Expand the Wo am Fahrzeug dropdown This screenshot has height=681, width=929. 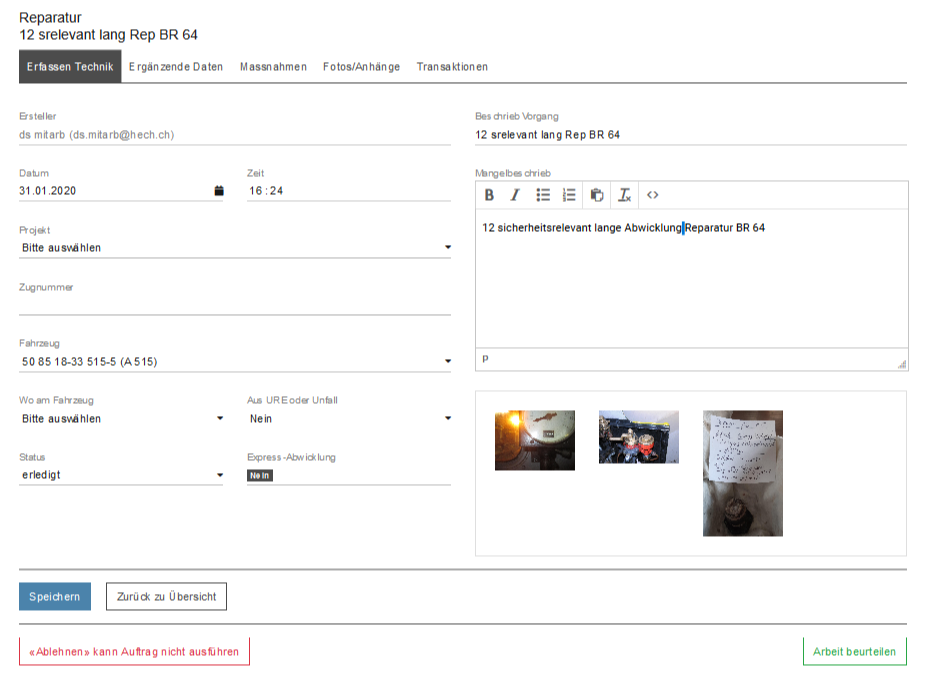coord(121,419)
